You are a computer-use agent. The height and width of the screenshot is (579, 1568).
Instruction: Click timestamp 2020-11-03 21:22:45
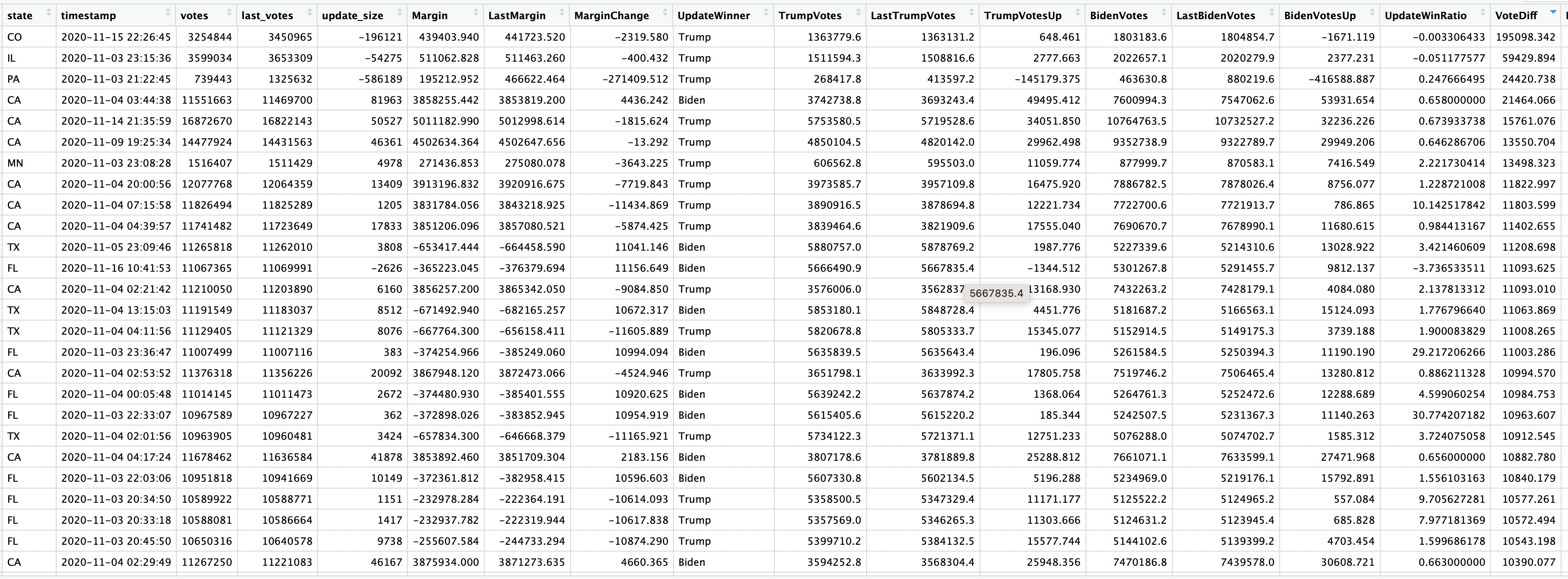coord(116,79)
